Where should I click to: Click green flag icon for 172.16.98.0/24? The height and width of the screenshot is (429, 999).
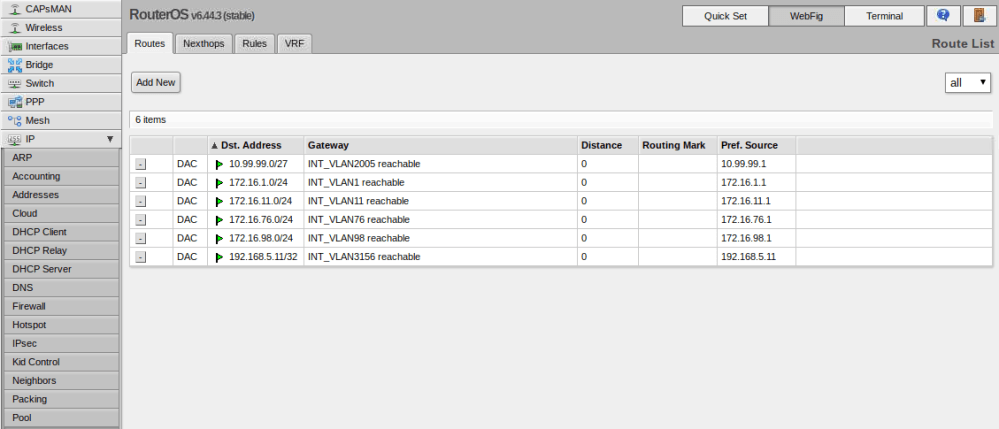pyautogui.click(x=219, y=238)
